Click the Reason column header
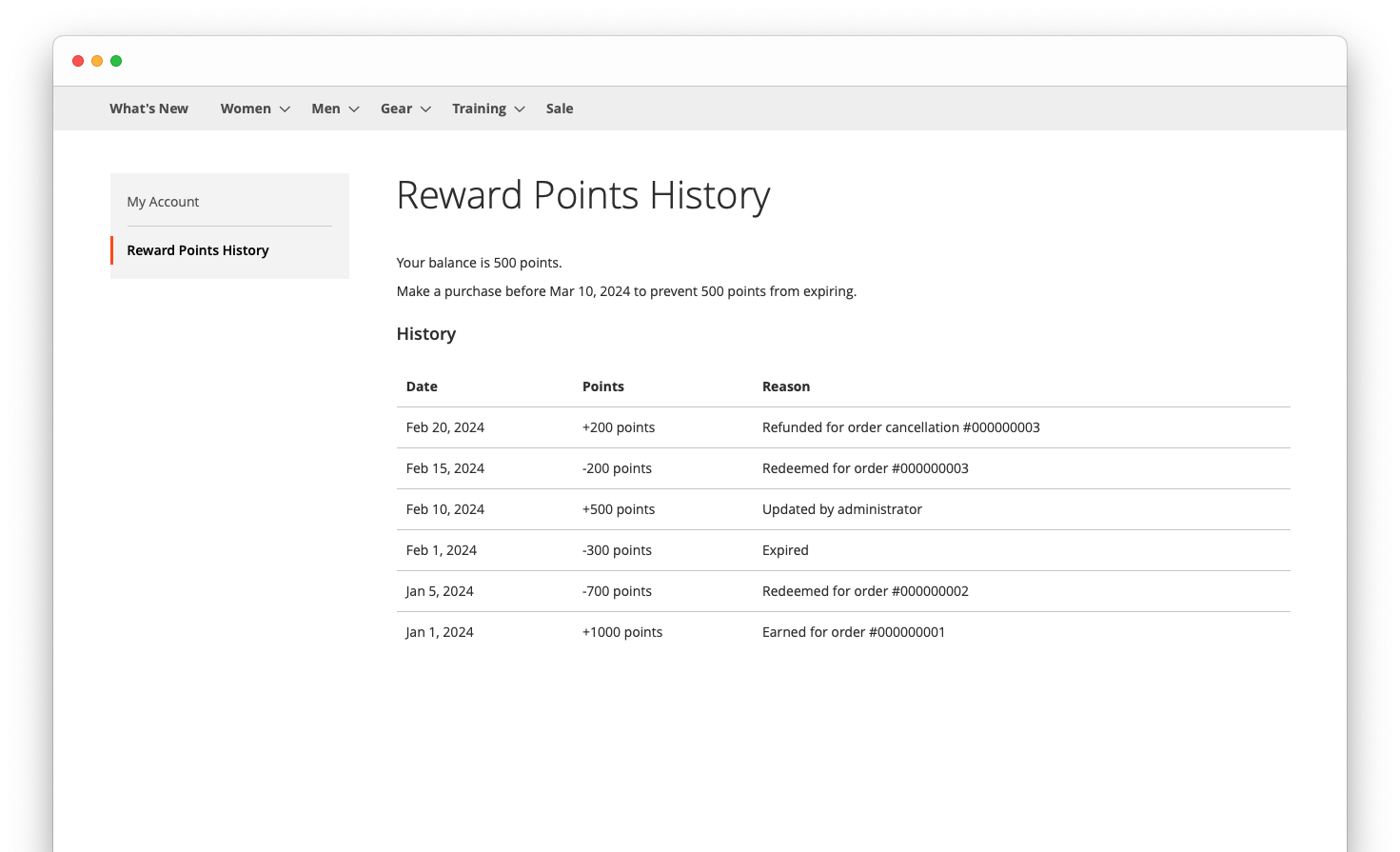 786,386
